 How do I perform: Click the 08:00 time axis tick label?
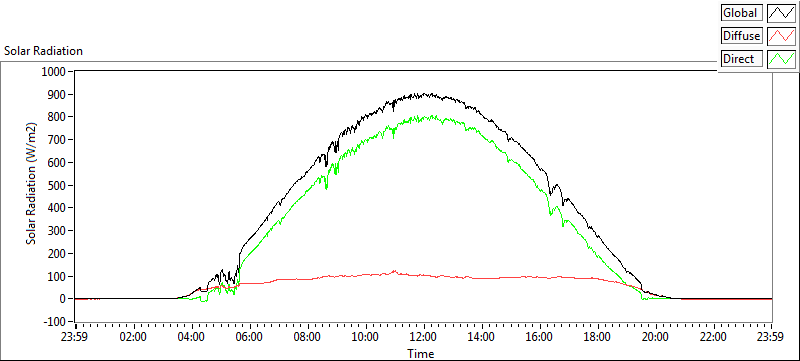[x=308, y=337]
